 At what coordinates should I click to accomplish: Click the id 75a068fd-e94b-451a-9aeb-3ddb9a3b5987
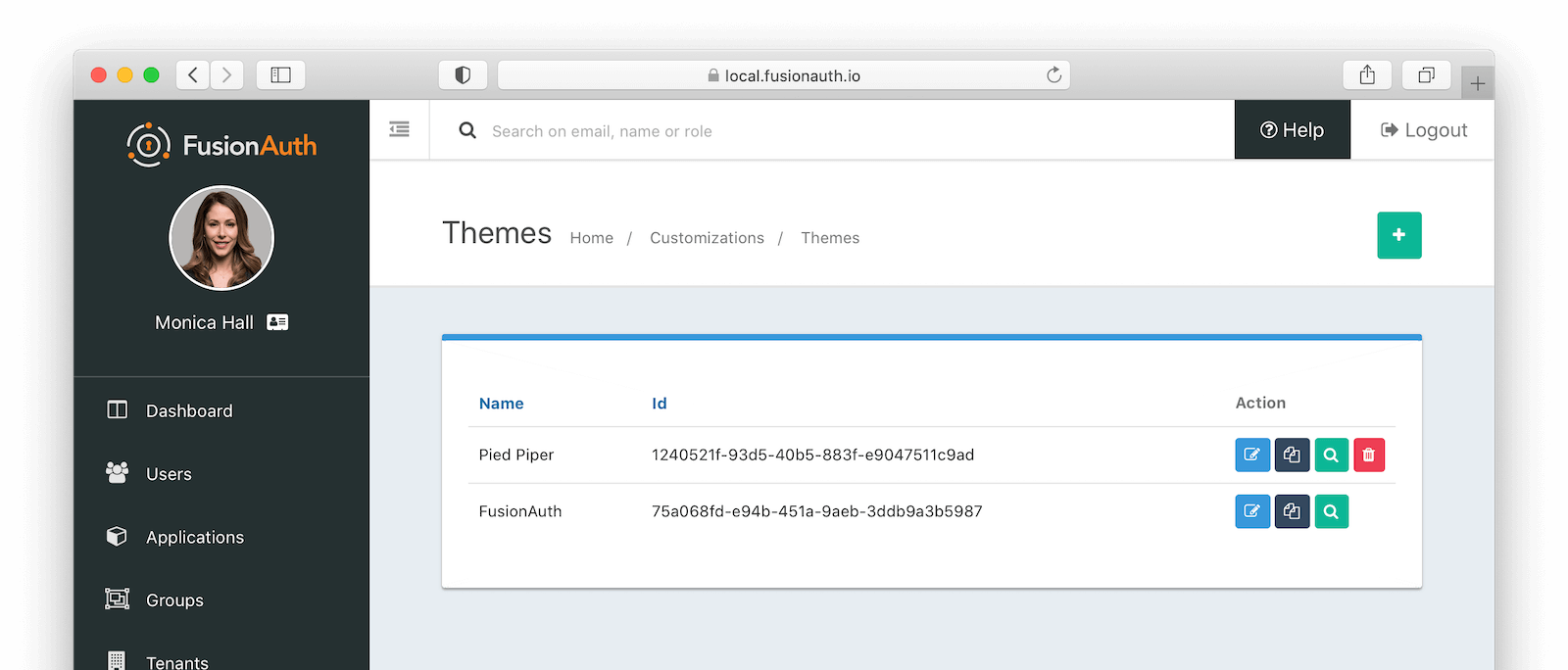[816, 511]
